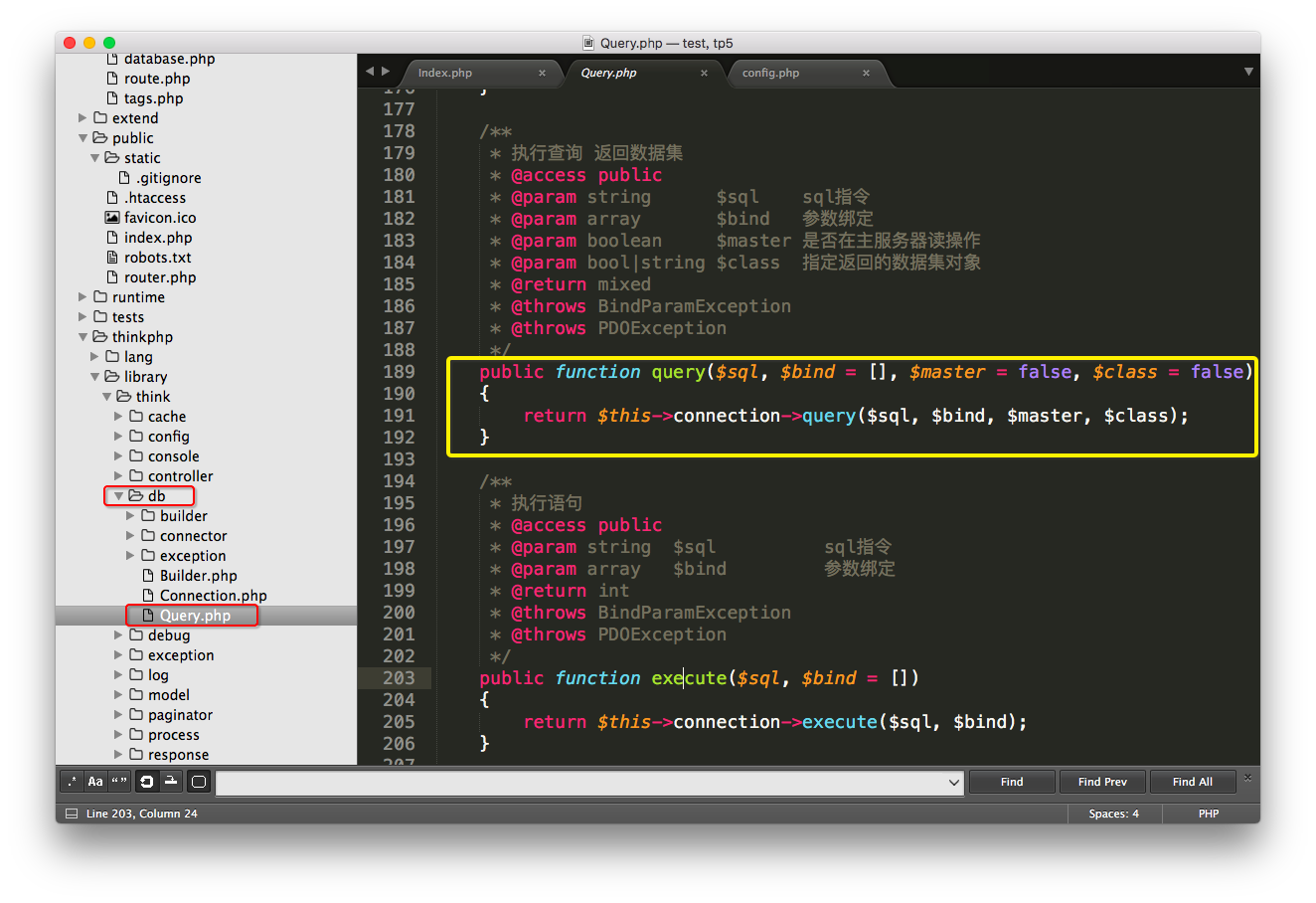The width and height of the screenshot is (1316, 903).
Task: Click the builder folder icon
Action: pos(148,515)
